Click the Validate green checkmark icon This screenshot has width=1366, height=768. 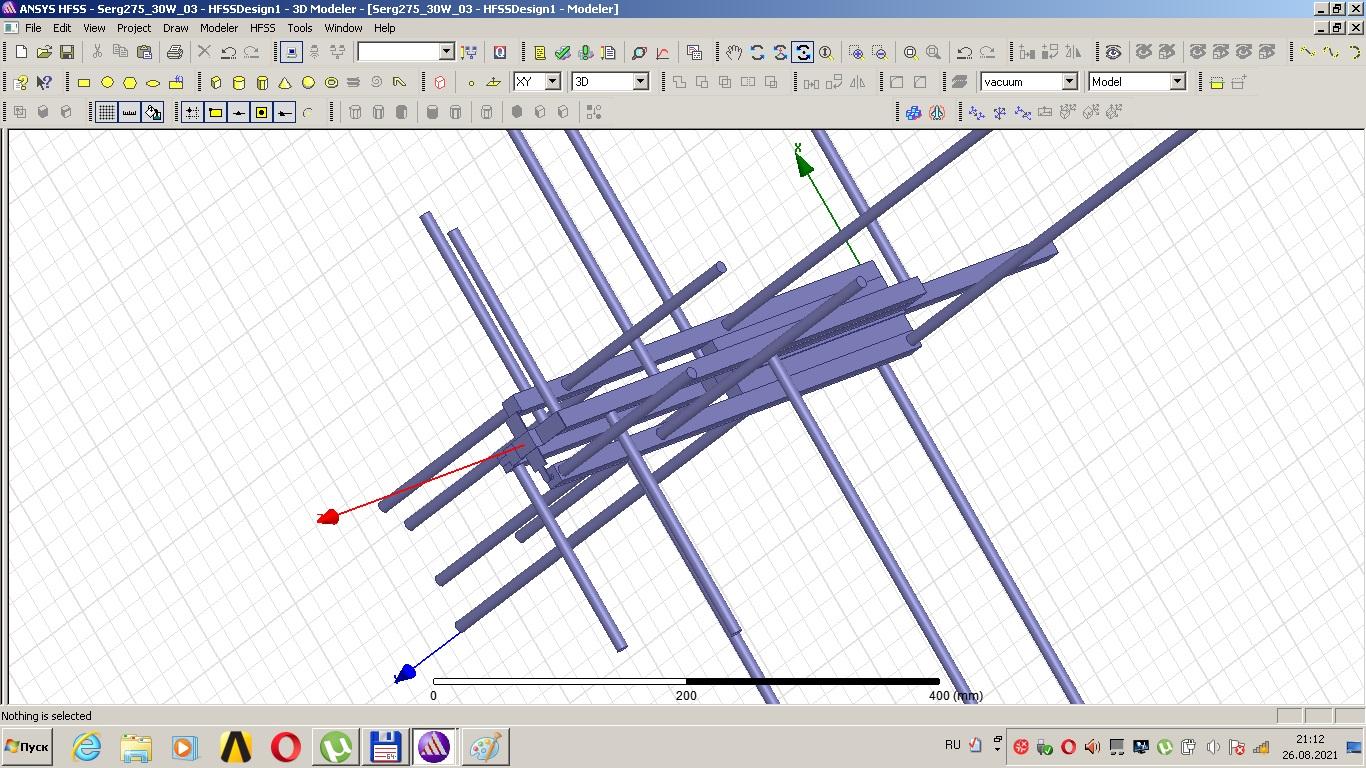[563, 53]
